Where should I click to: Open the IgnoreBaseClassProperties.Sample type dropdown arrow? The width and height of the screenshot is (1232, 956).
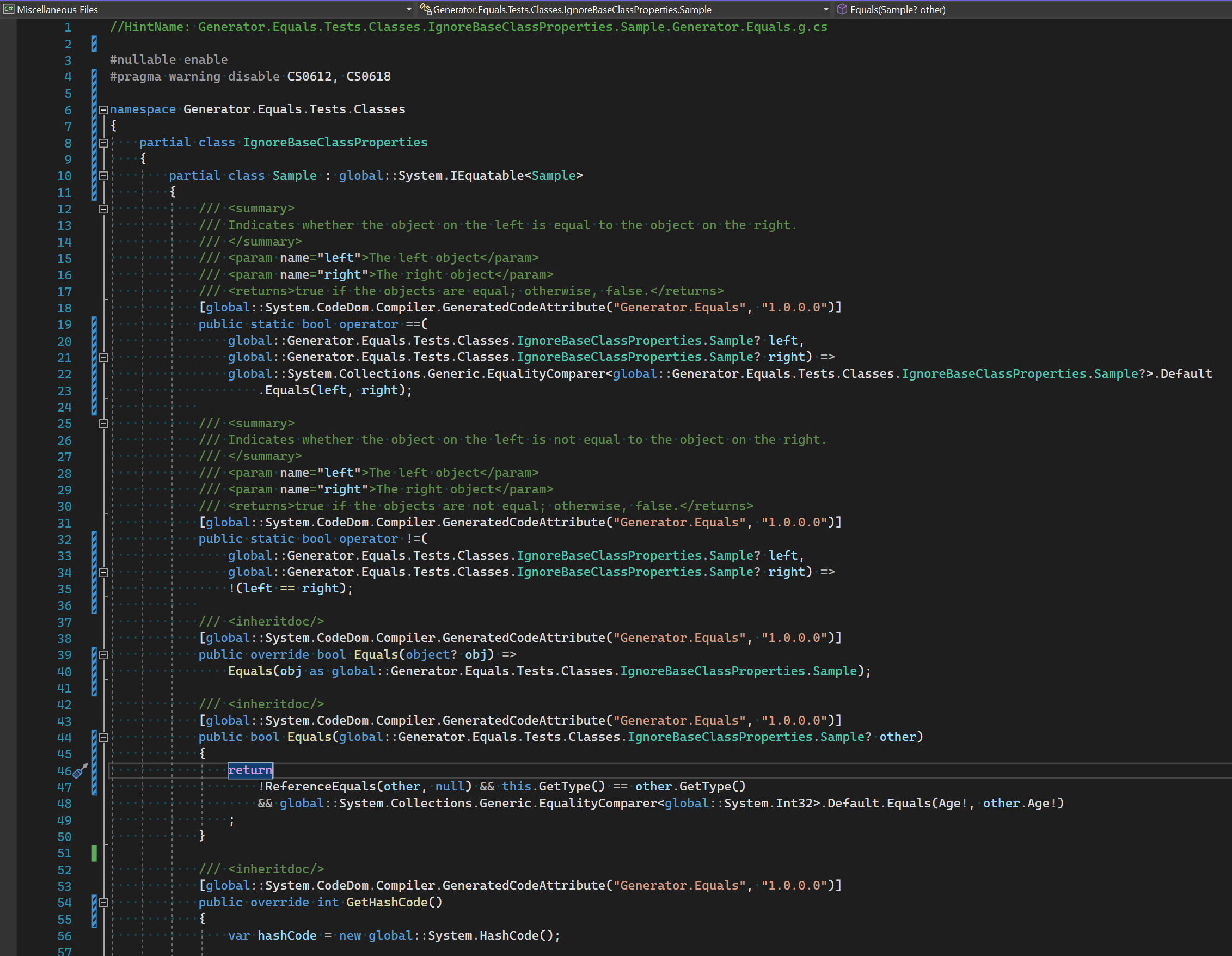[826, 9]
